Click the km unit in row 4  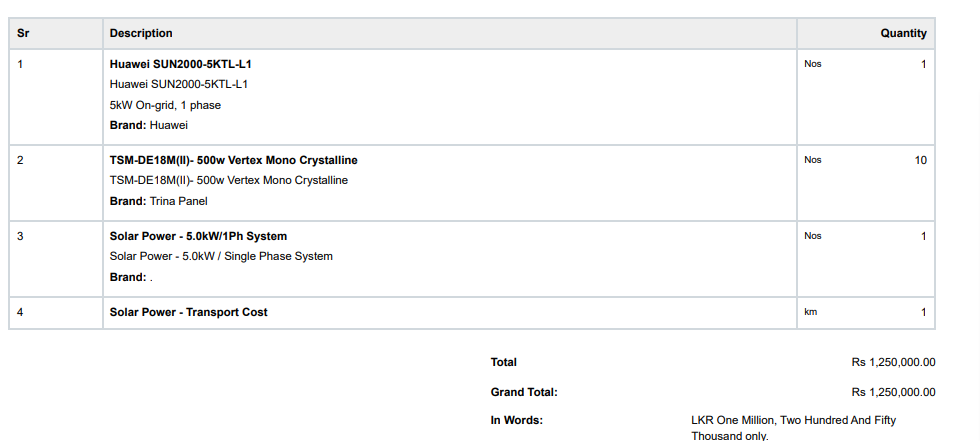[811, 312]
